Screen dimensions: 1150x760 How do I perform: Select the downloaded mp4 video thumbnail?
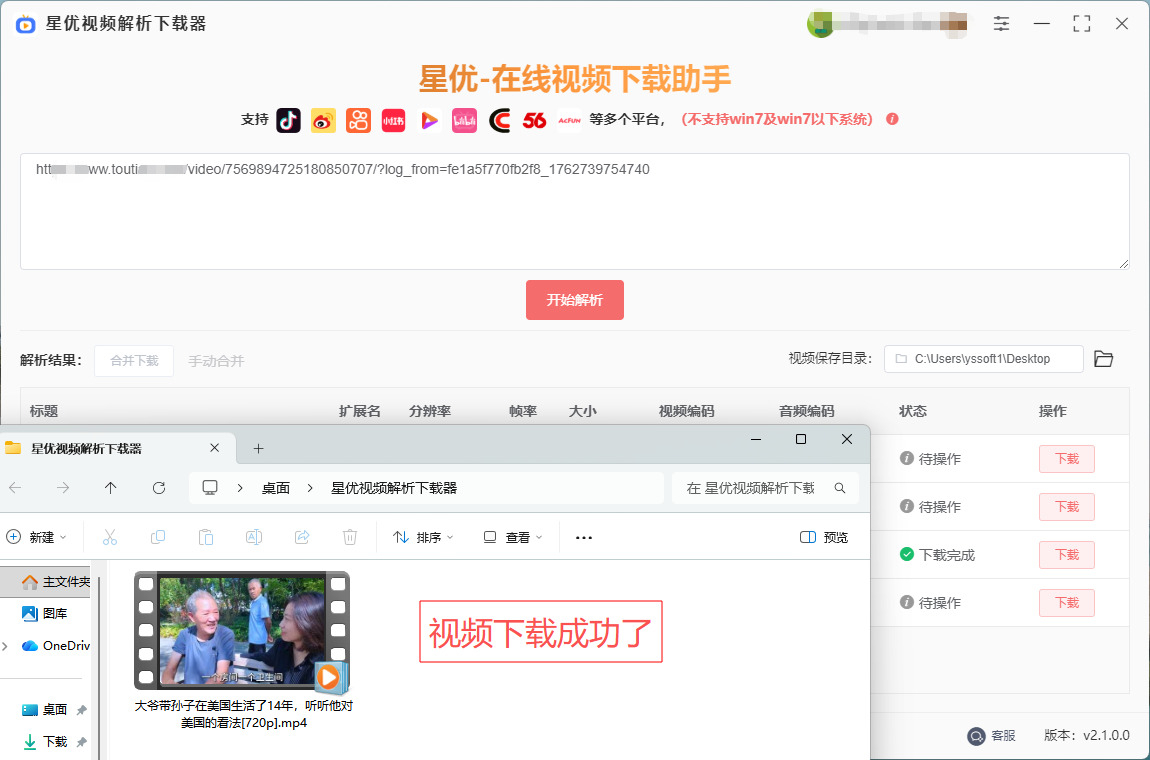[241, 632]
